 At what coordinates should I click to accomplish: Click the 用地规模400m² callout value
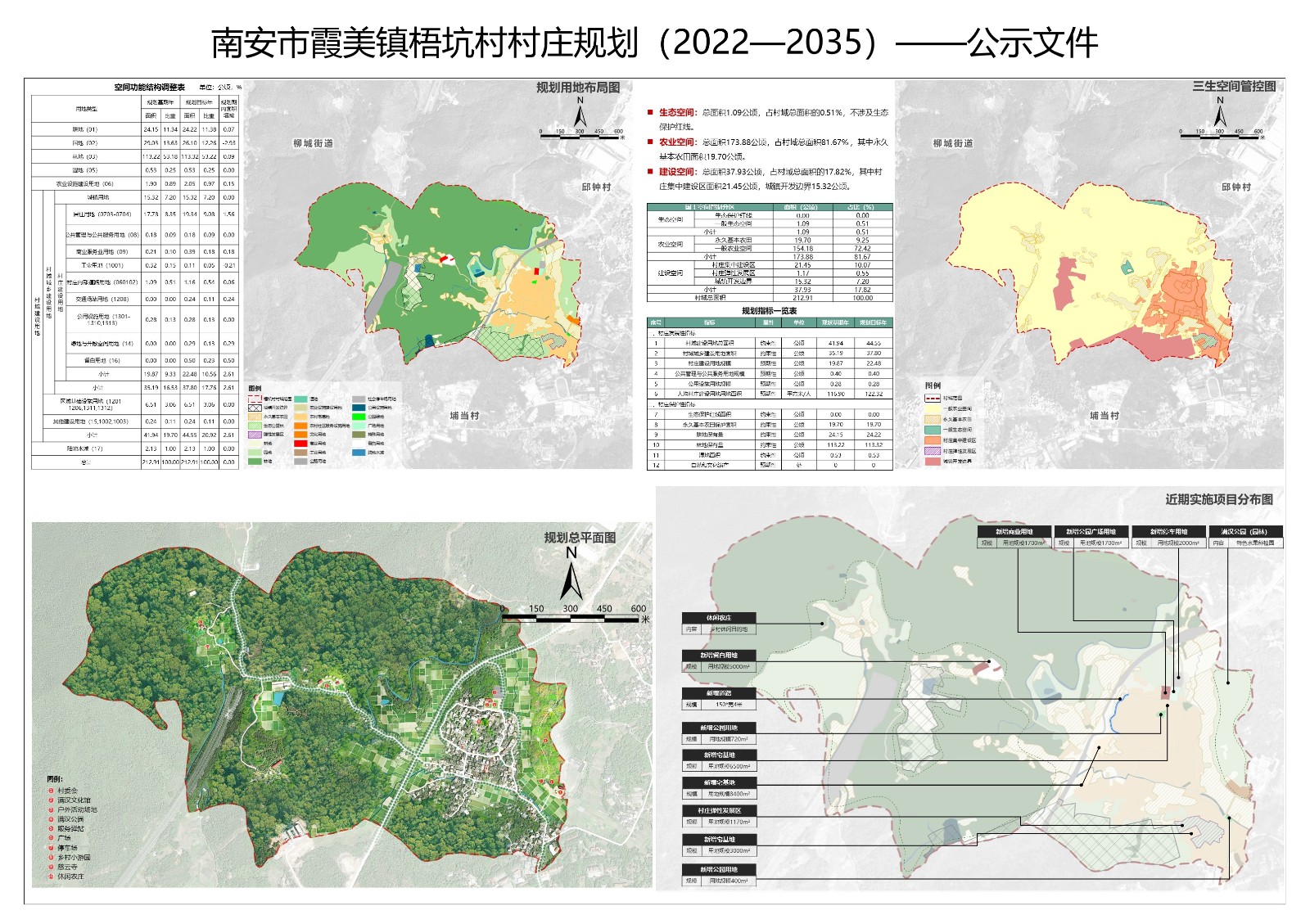[729, 881]
